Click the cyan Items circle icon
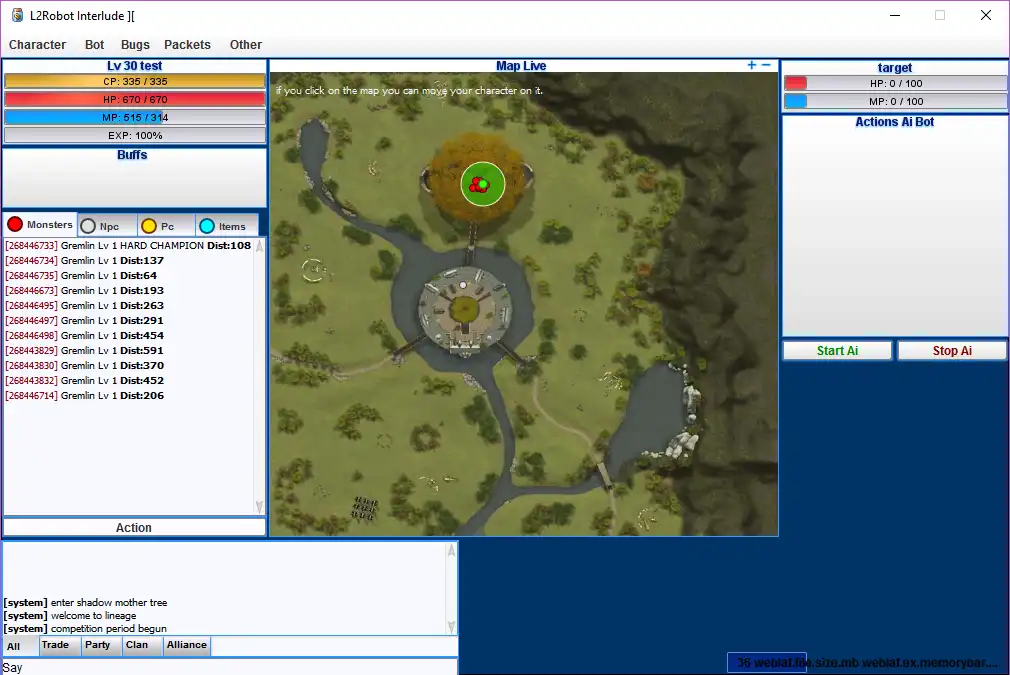Image resolution: width=1010 pixels, height=675 pixels. [x=207, y=226]
